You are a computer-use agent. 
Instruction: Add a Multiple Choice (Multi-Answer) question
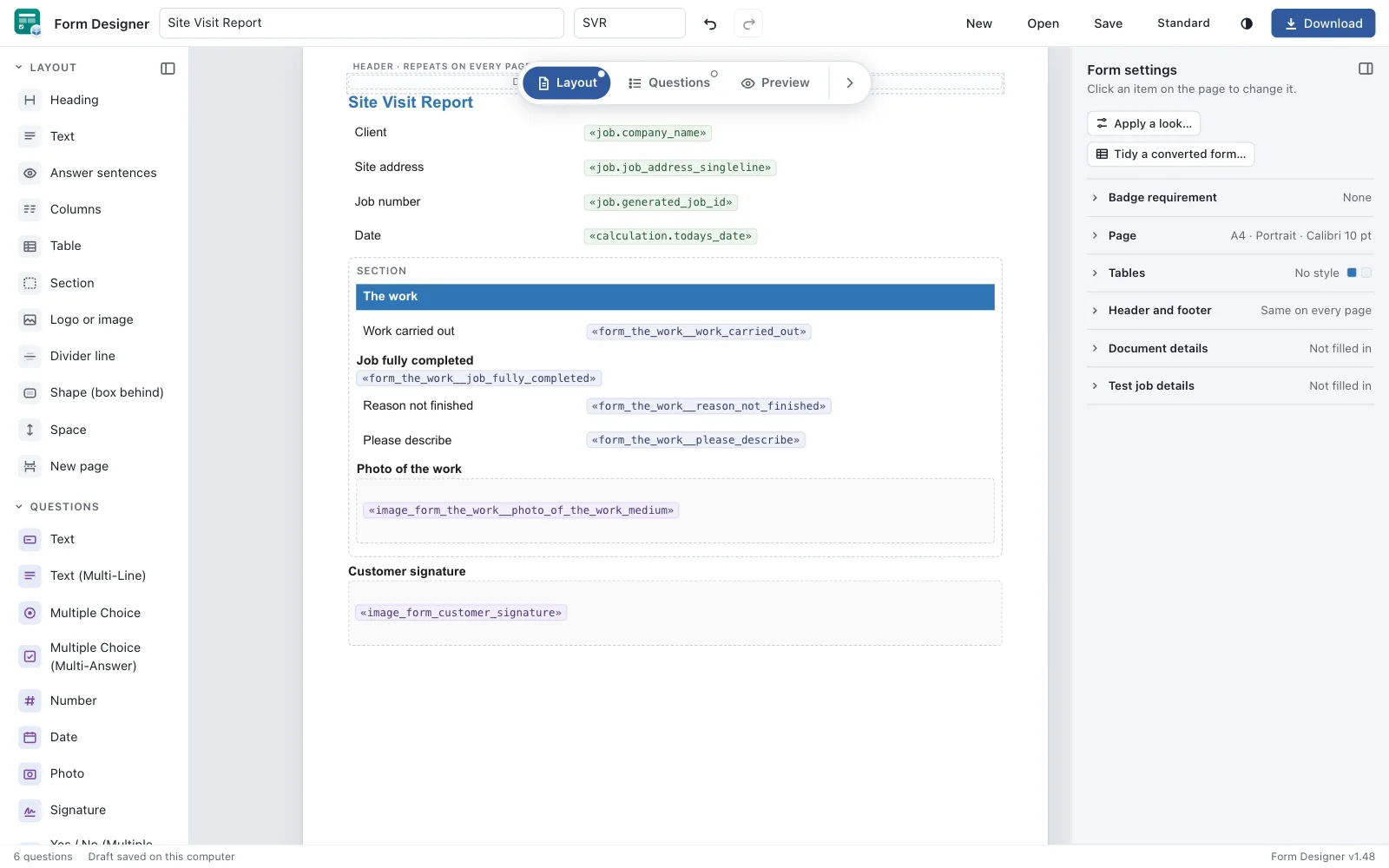(95, 656)
